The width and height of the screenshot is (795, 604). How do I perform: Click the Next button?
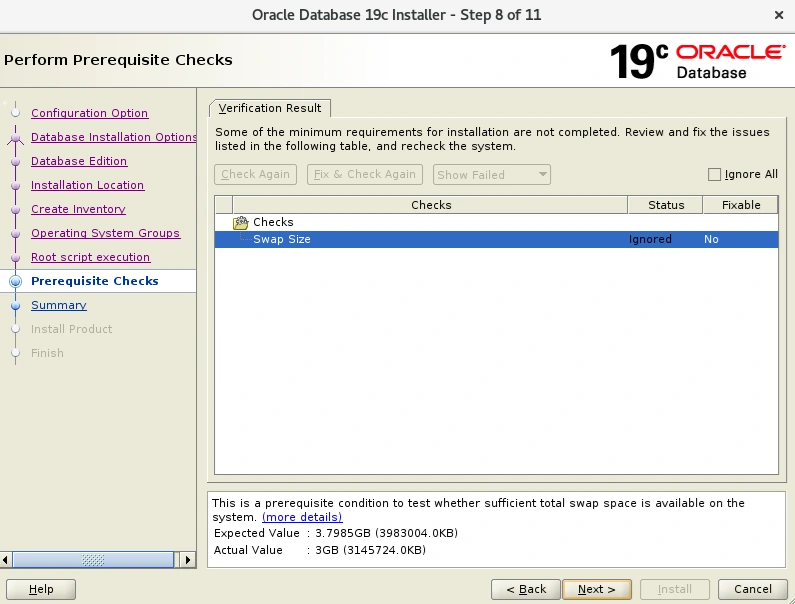pos(597,589)
